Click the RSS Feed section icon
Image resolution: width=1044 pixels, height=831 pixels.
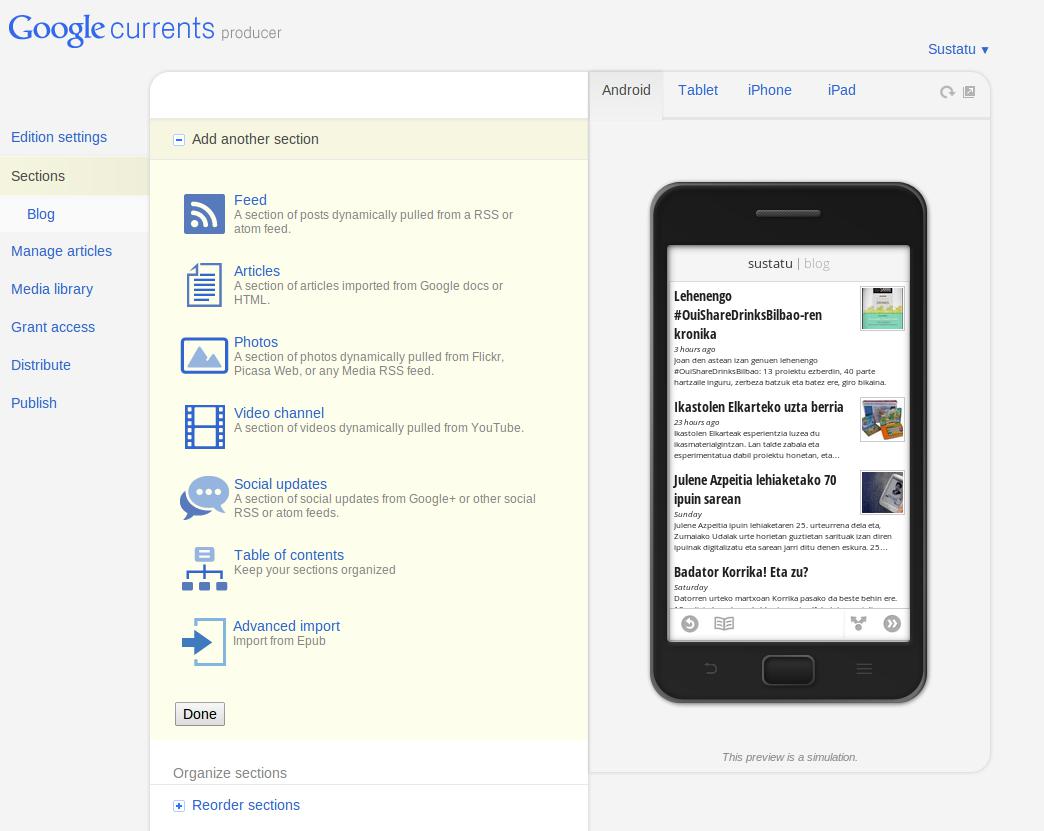click(204, 214)
